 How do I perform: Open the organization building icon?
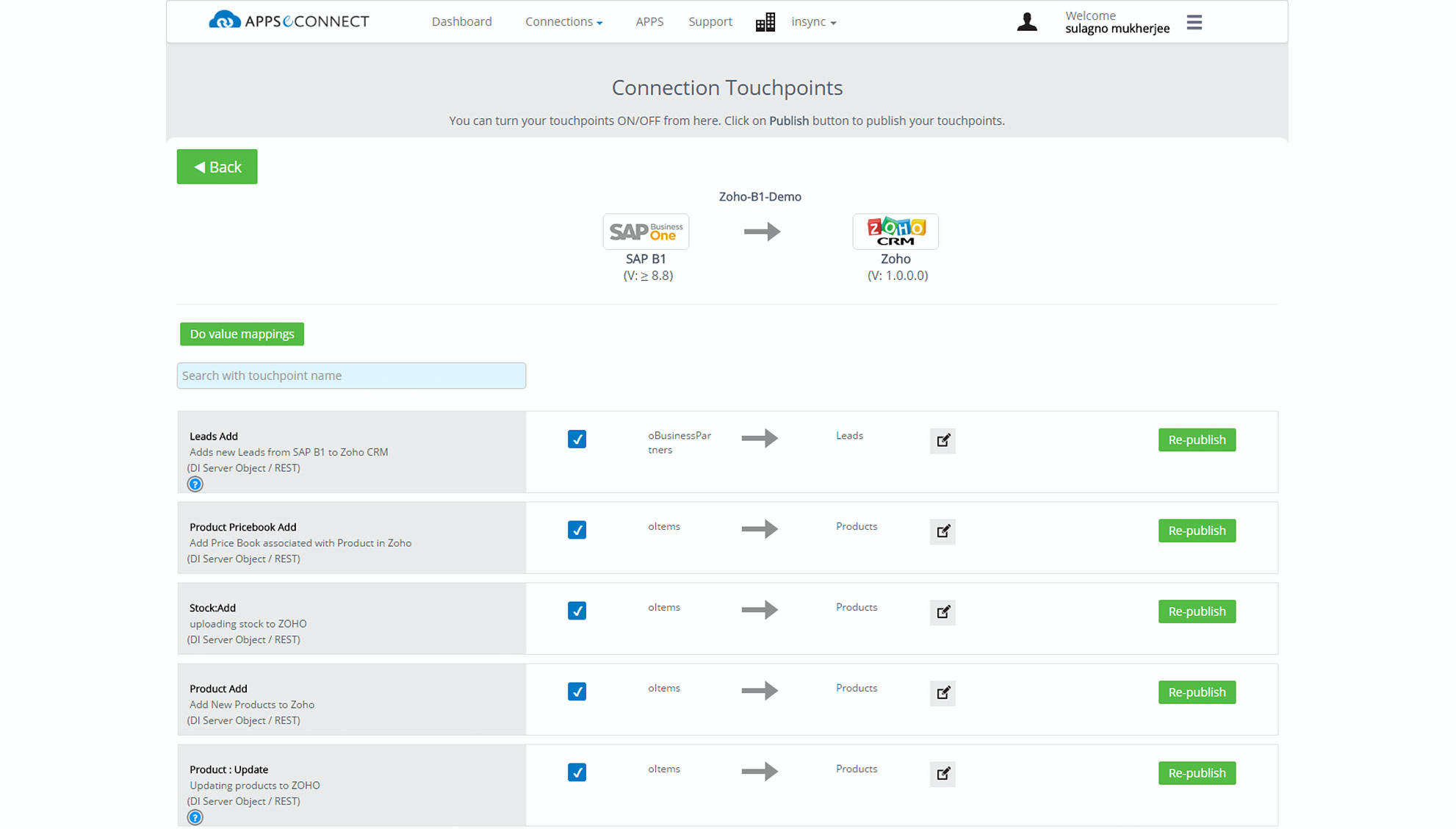pos(765,22)
